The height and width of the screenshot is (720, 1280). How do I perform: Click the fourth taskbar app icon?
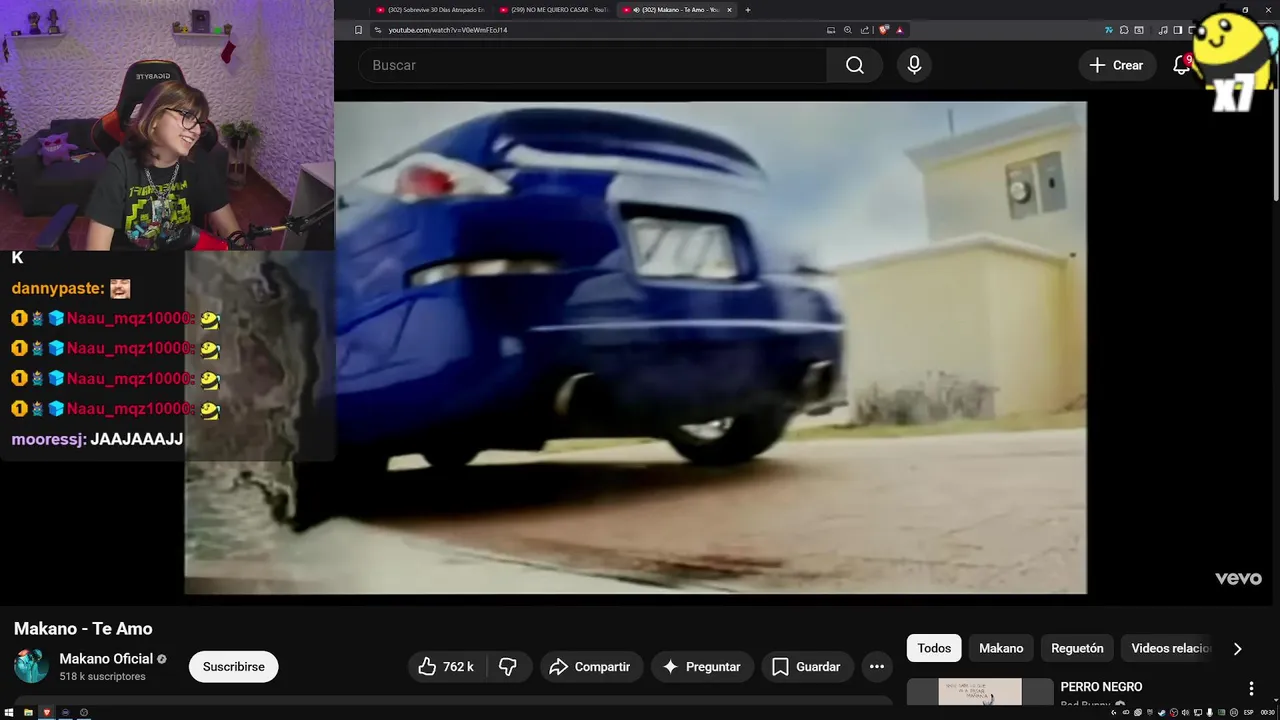(x=84, y=712)
